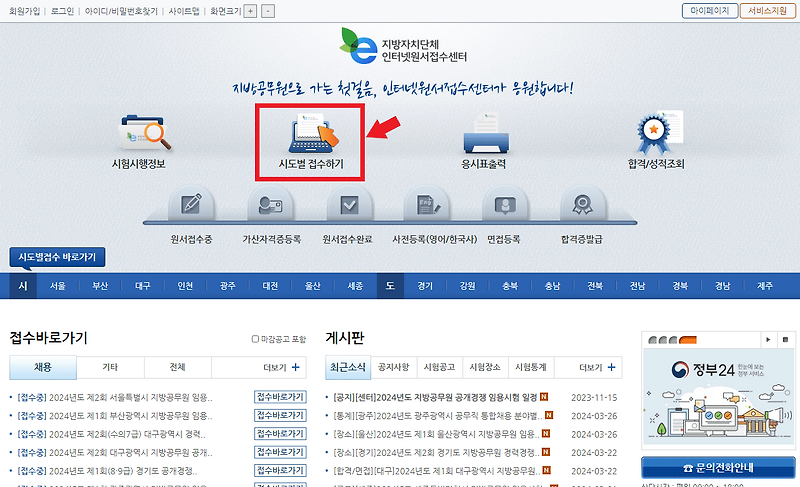Viewport: 800px width, 487px height.
Task: Open 2024년도 제2회 서울특별시 지방공무원 임용 link
Action: [x=115, y=397]
